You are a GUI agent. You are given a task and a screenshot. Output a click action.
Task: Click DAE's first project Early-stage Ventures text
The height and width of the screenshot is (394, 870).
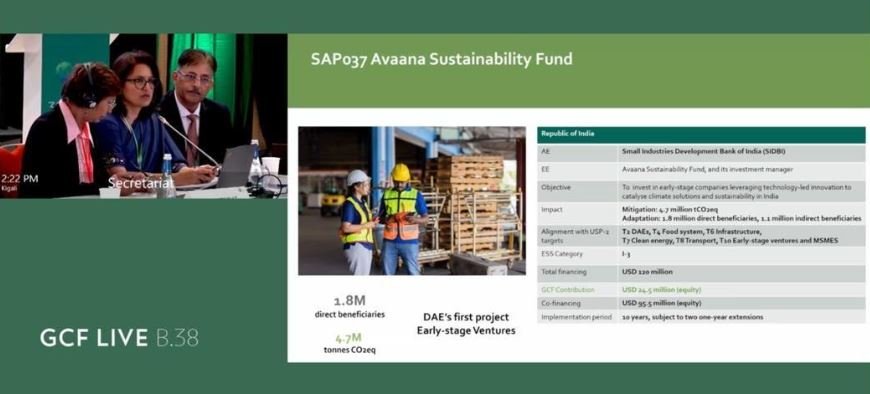466,324
